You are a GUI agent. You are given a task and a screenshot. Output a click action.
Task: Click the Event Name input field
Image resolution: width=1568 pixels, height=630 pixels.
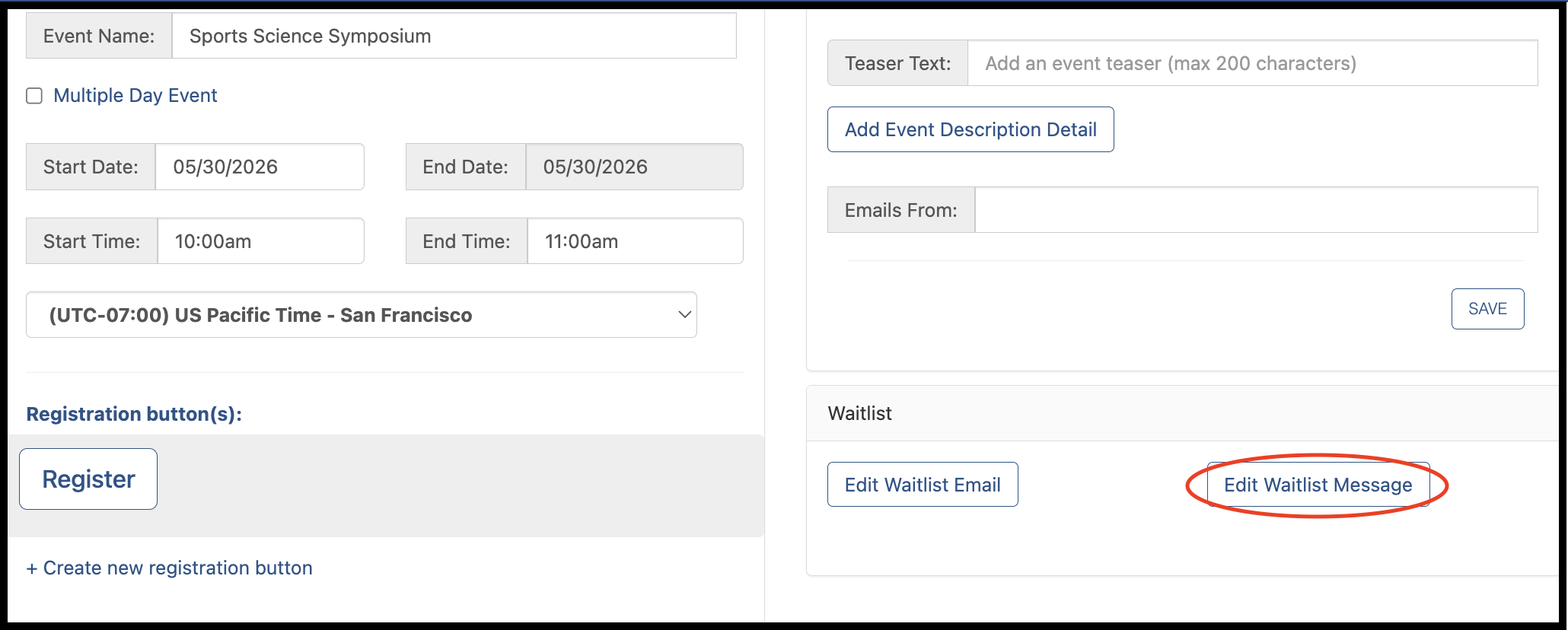[x=454, y=36]
